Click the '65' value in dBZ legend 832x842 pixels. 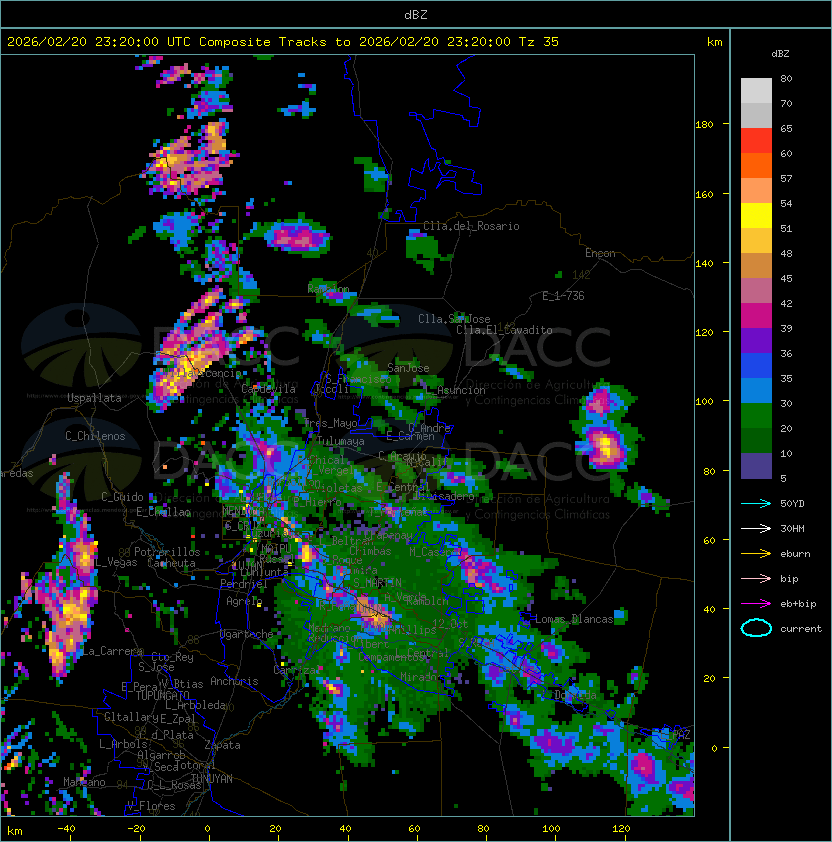point(786,129)
